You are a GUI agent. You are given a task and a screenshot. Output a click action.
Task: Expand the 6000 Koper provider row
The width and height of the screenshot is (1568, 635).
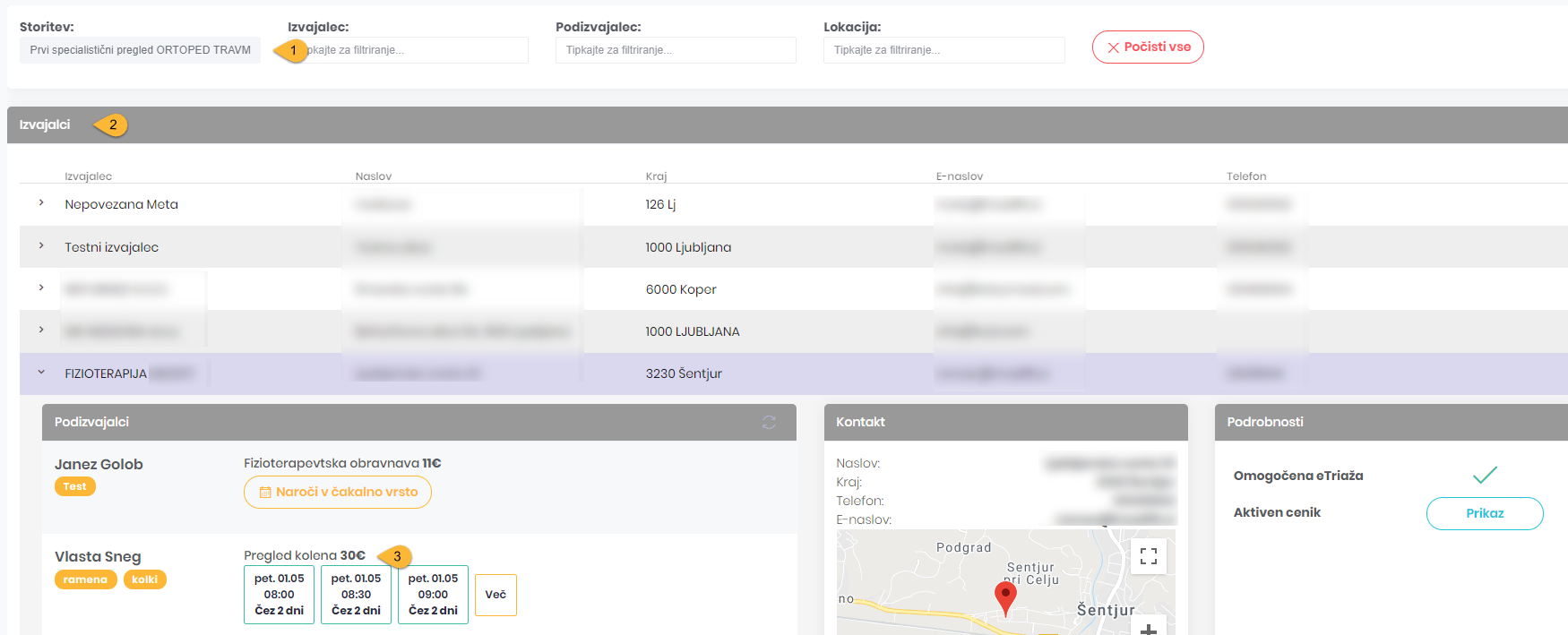pyautogui.click(x=41, y=288)
